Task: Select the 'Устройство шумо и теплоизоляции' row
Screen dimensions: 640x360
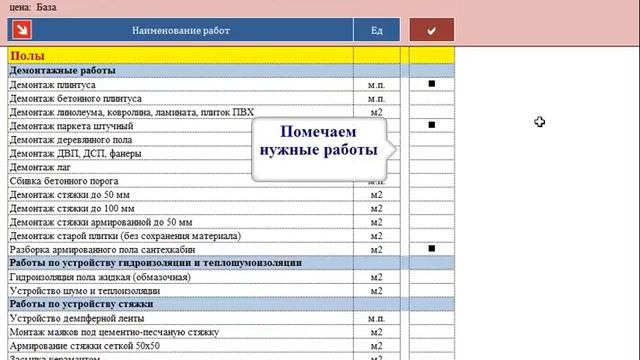Action: pyautogui.click(x=85, y=291)
